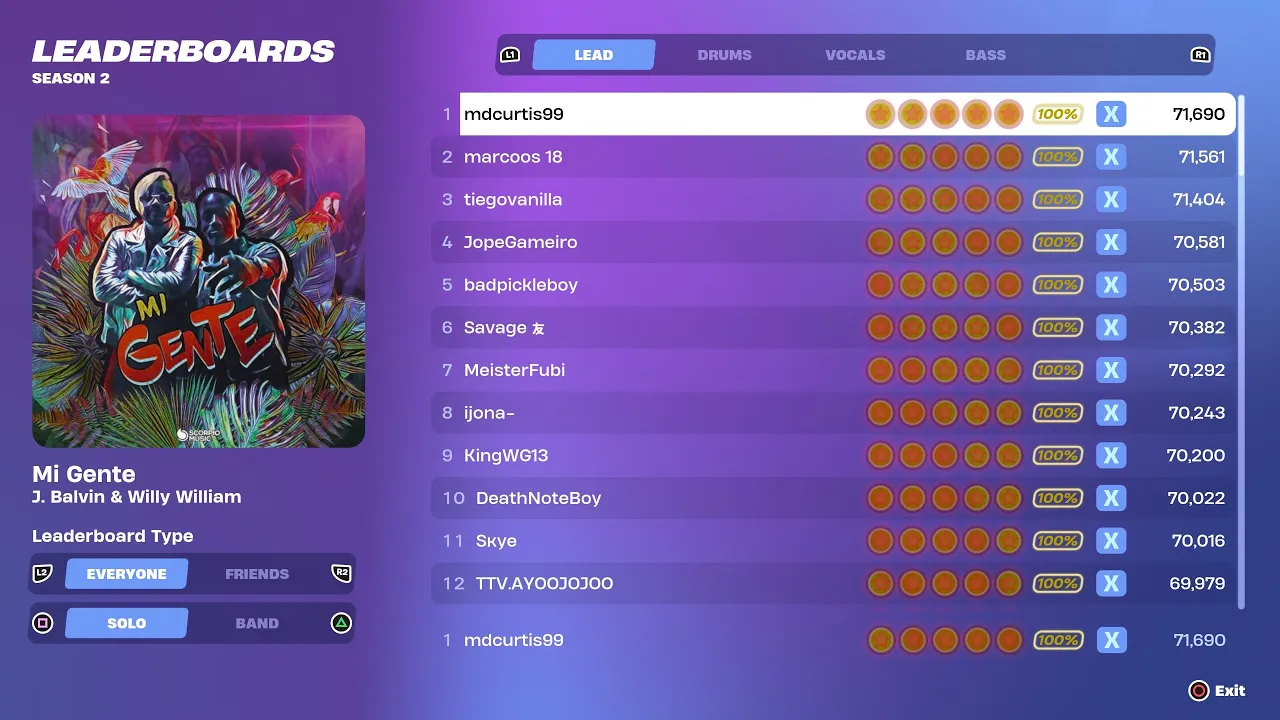The image size is (1280, 720).
Task: Click the L2 trigger icon next to Everyone
Action: pyautogui.click(x=42, y=574)
